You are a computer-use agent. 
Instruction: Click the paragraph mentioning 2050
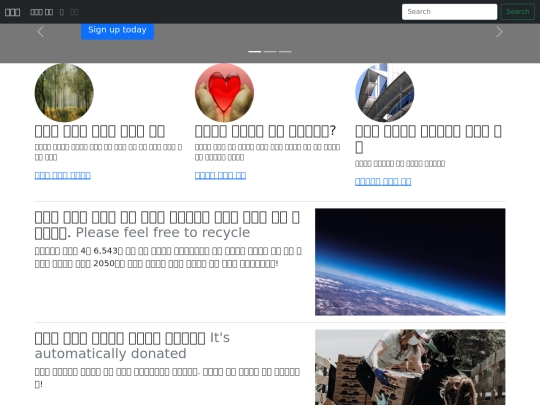[168, 257]
